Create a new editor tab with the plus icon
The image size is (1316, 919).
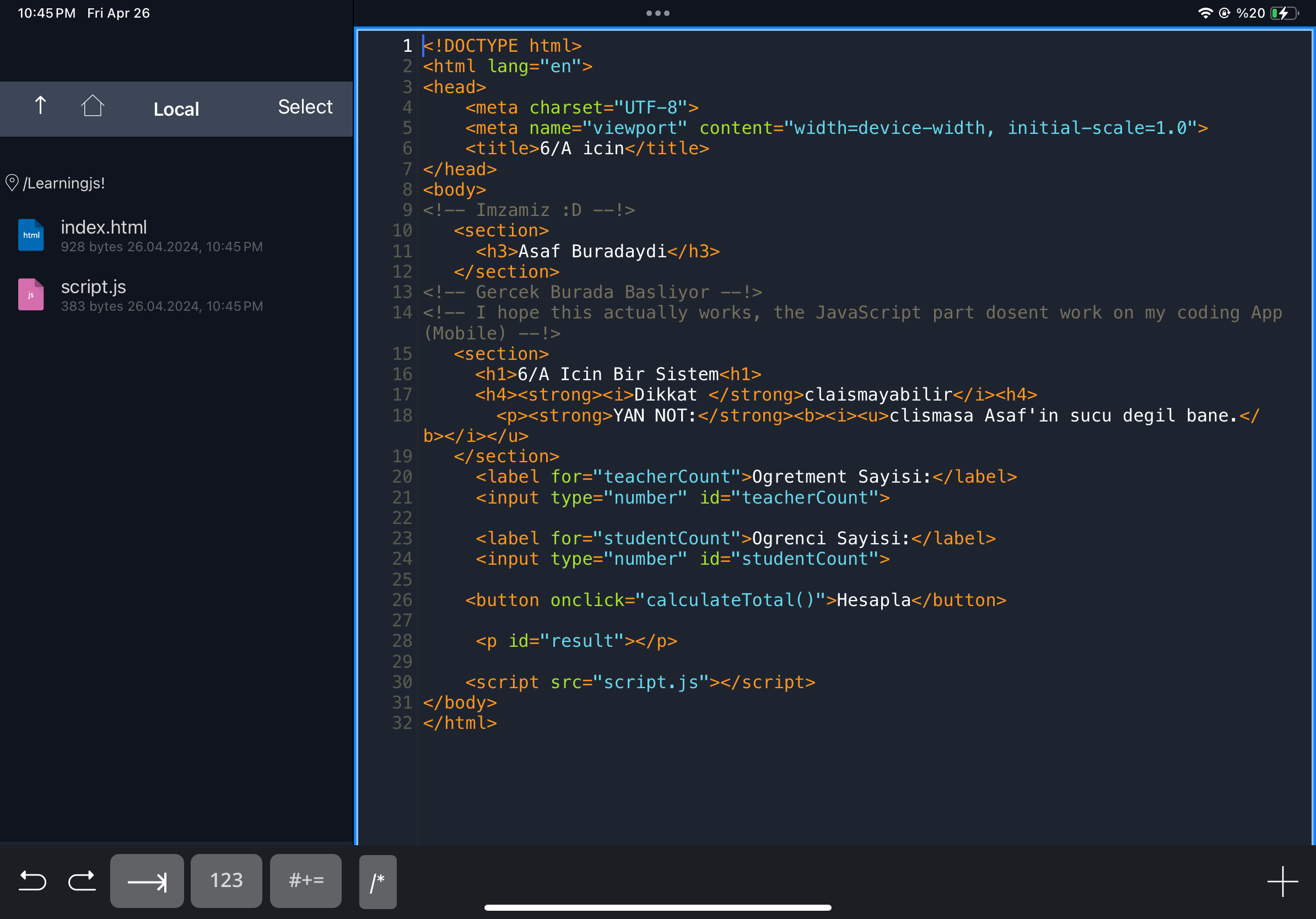coord(1283,880)
